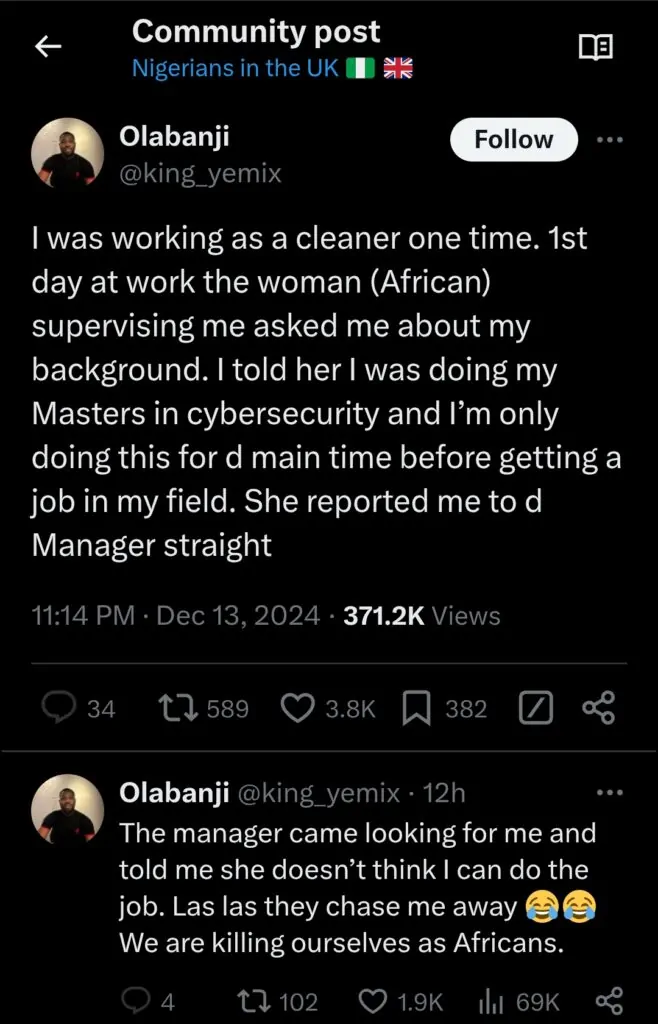Open the reply's three-dot more options

point(608,793)
